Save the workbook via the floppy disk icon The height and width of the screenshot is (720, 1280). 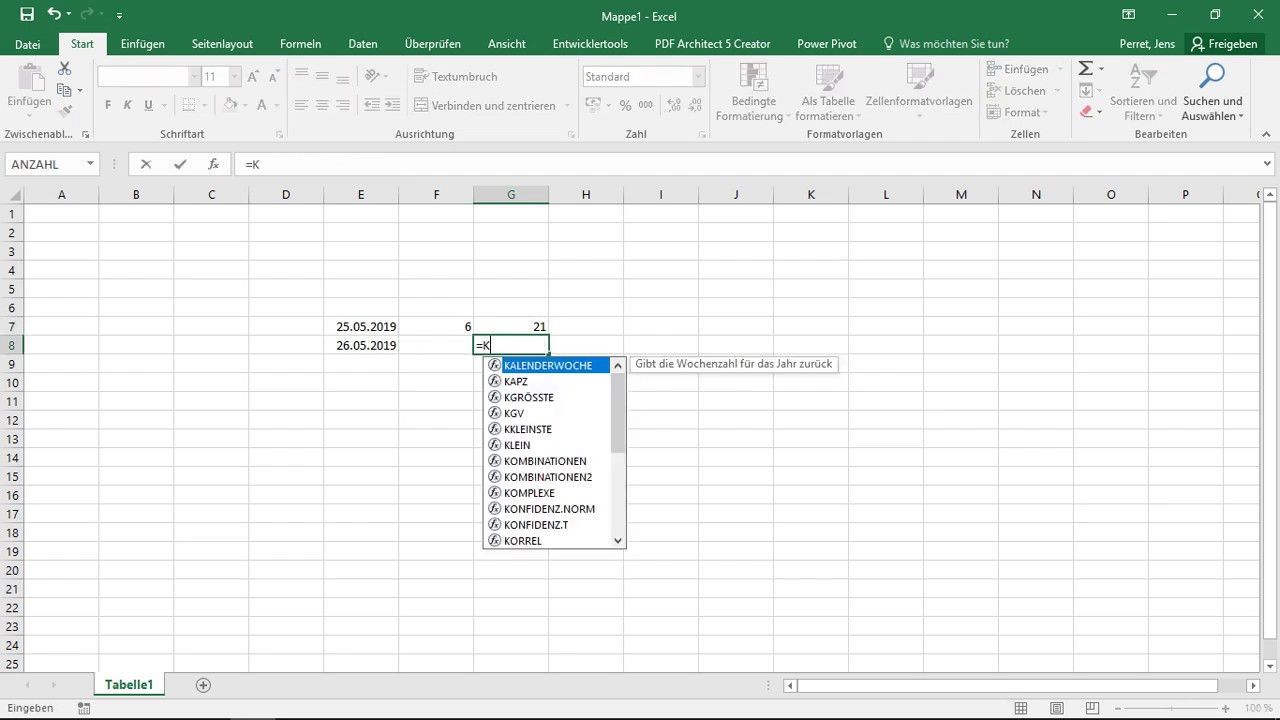(x=27, y=15)
